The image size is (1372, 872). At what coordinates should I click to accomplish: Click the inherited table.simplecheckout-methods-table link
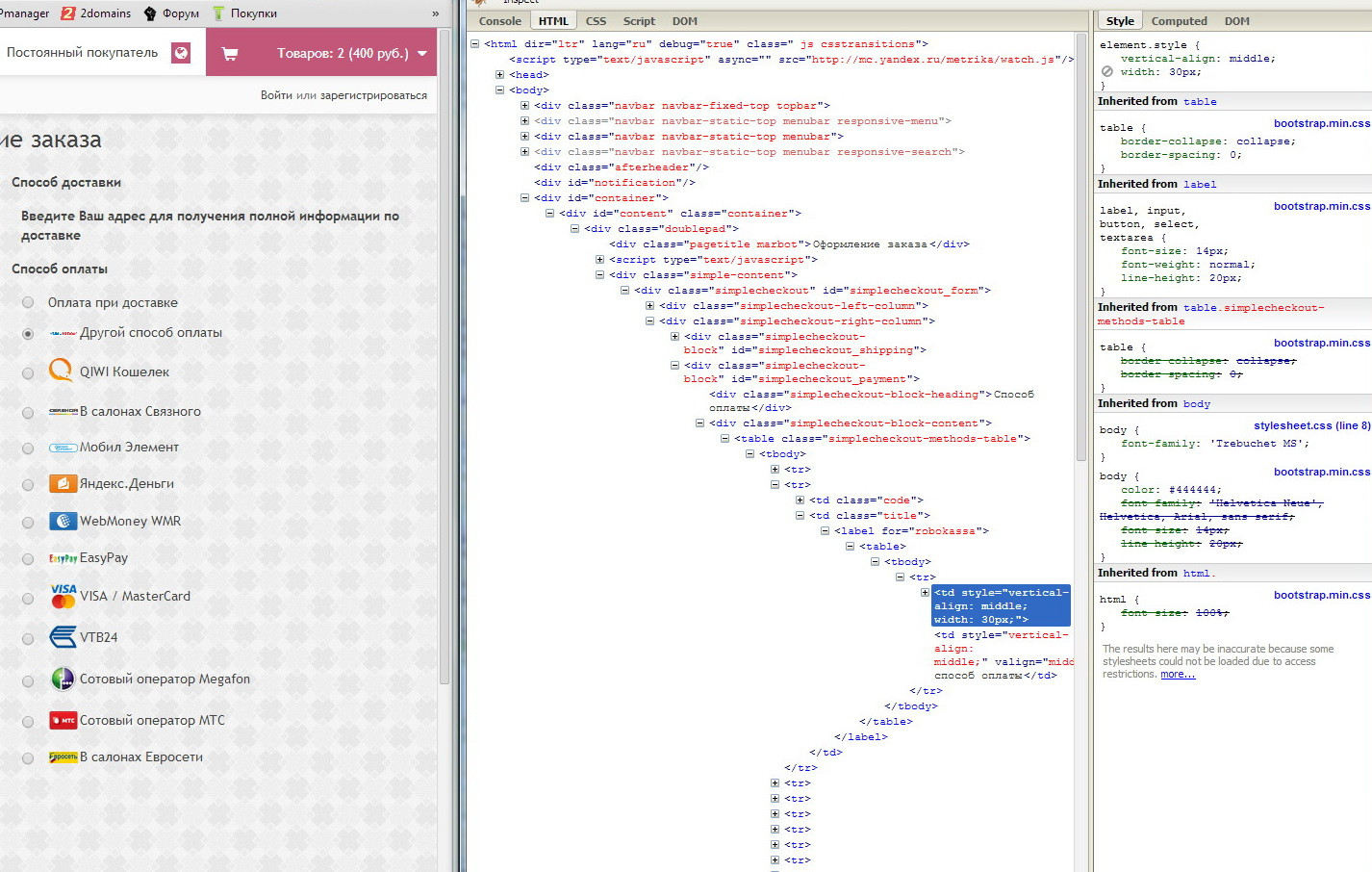click(x=1211, y=315)
